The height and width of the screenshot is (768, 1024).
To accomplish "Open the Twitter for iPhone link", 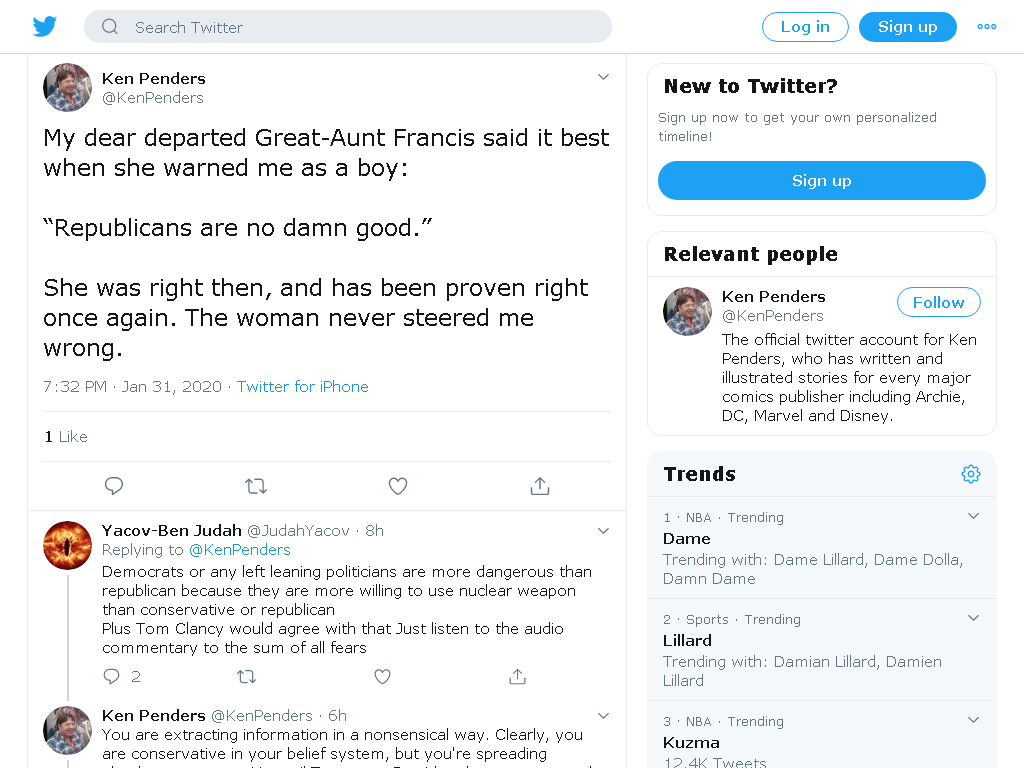I will pos(302,387).
